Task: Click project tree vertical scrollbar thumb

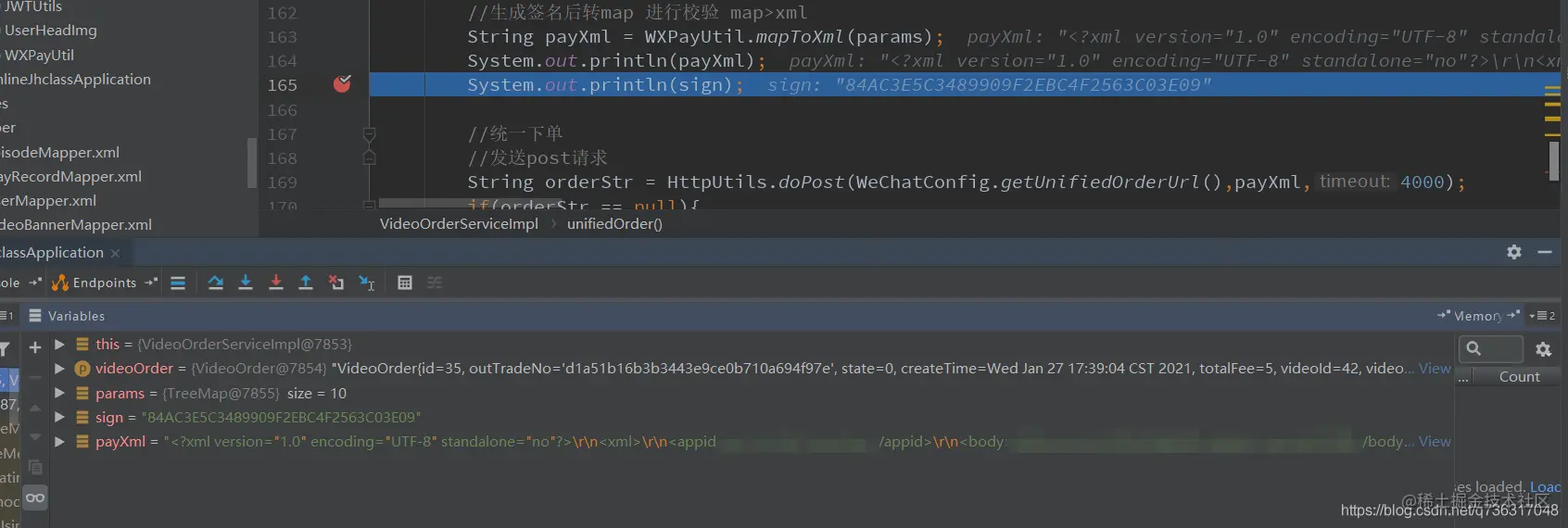Action: click(251, 162)
